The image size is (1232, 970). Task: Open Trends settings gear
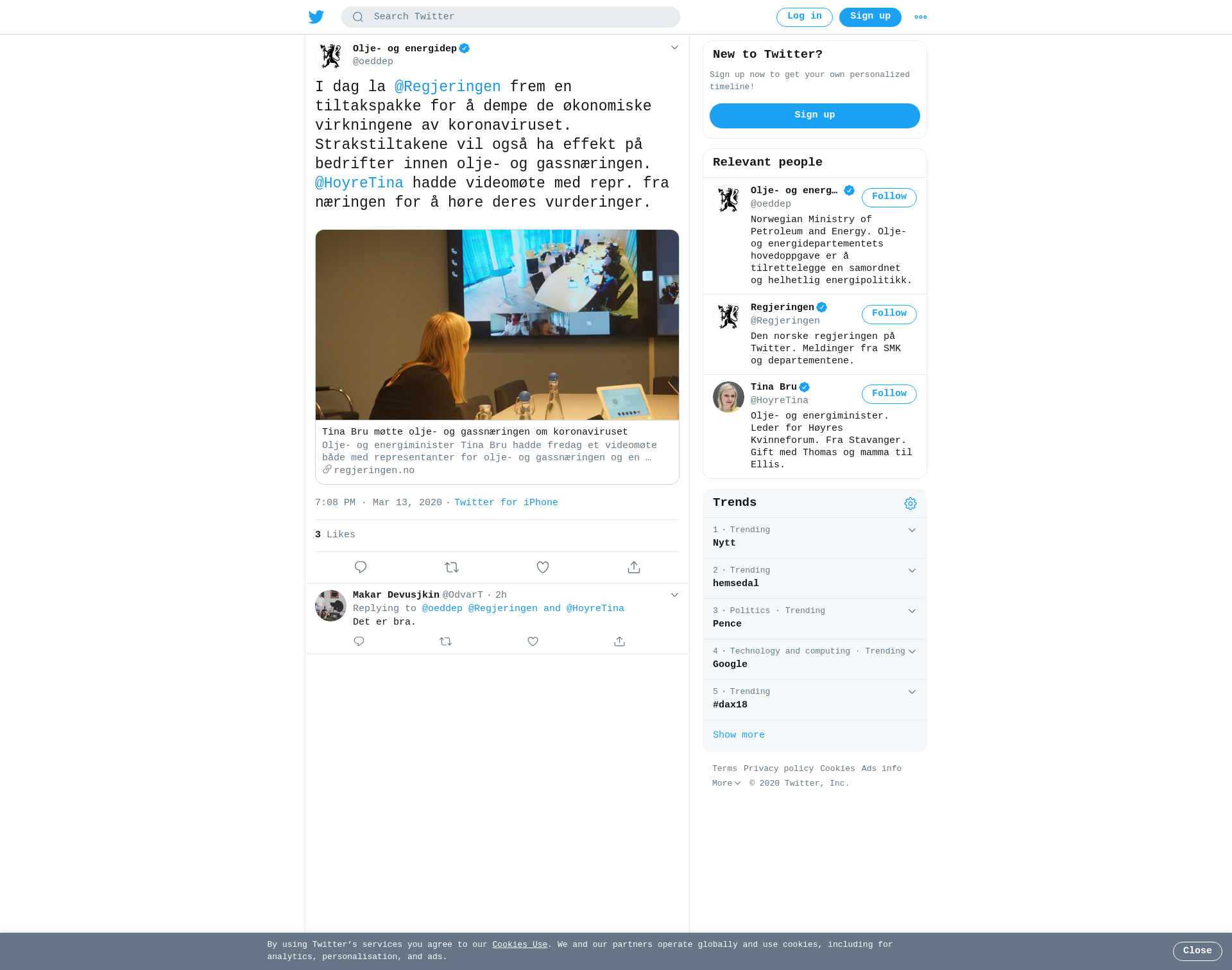coord(911,504)
